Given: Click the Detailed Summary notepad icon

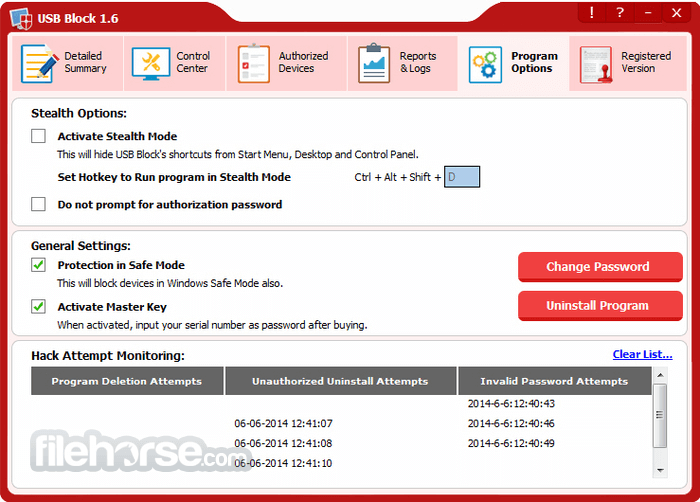Looking at the screenshot, I should 40,63.
